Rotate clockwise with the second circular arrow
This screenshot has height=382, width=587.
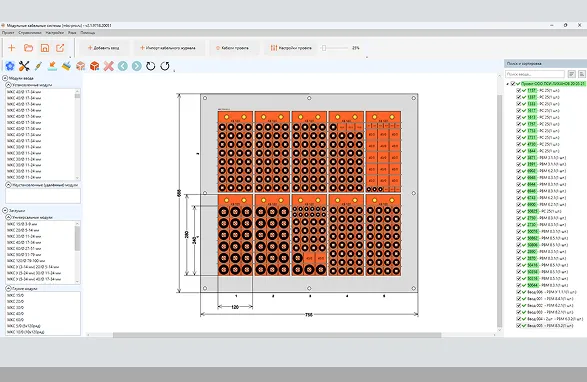[165, 66]
